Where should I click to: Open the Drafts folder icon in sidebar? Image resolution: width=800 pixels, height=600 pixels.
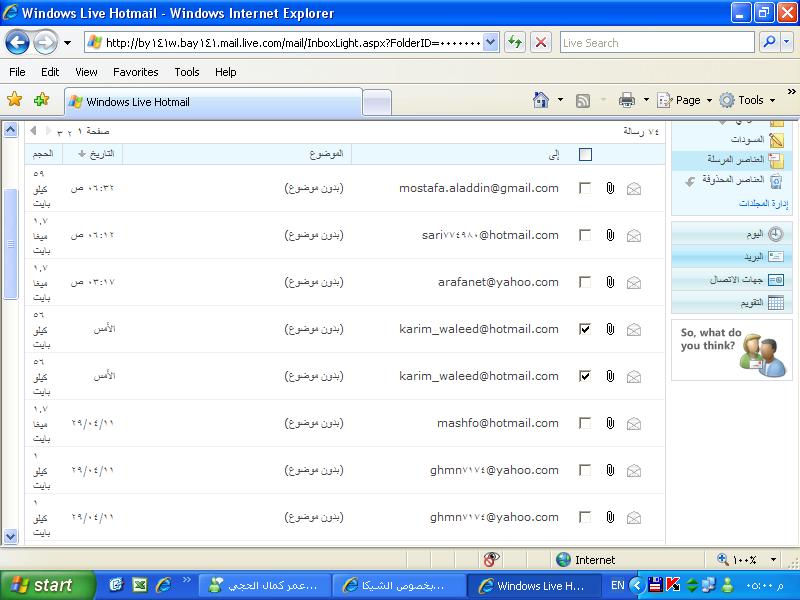pyautogui.click(x=776, y=139)
